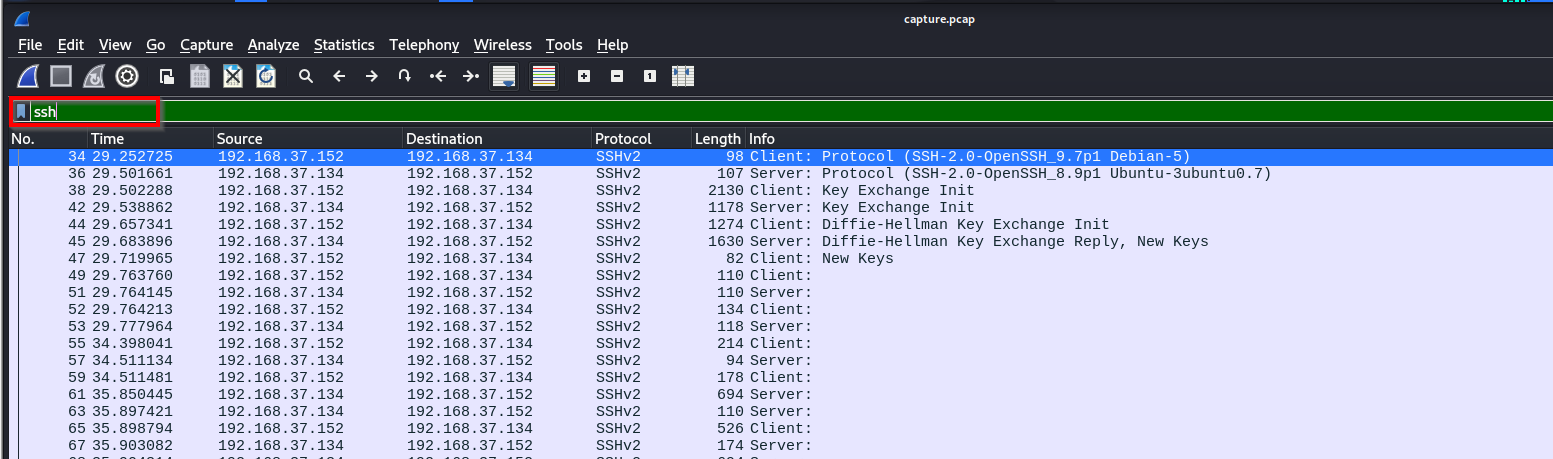Select packet 51 at time 29.764145
Viewport: 1553px width, 459px height.
pyautogui.click(x=781, y=293)
